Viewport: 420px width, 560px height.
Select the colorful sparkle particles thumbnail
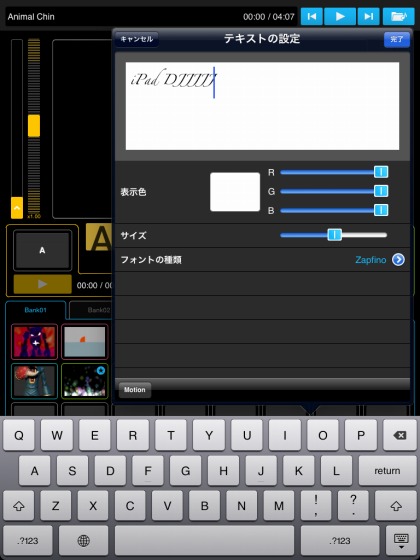coord(85,381)
